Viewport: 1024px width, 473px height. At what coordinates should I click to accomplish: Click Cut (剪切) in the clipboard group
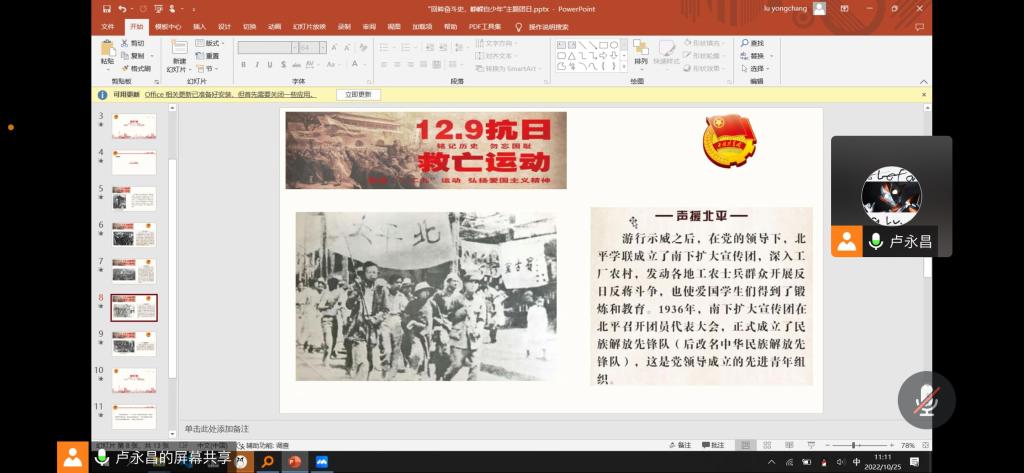pyautogui.click(x=133, y=43)
